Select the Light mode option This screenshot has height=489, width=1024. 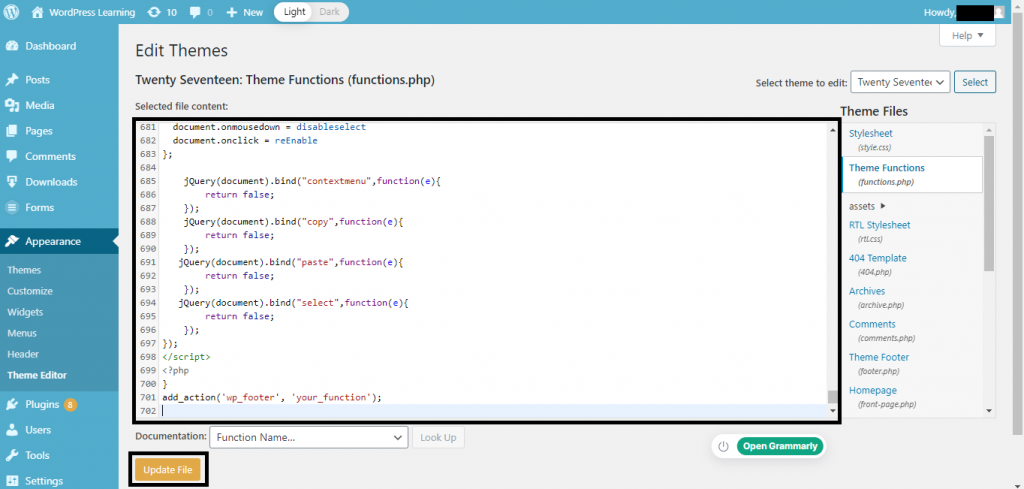pyautogui.click(x=295, y=12)
